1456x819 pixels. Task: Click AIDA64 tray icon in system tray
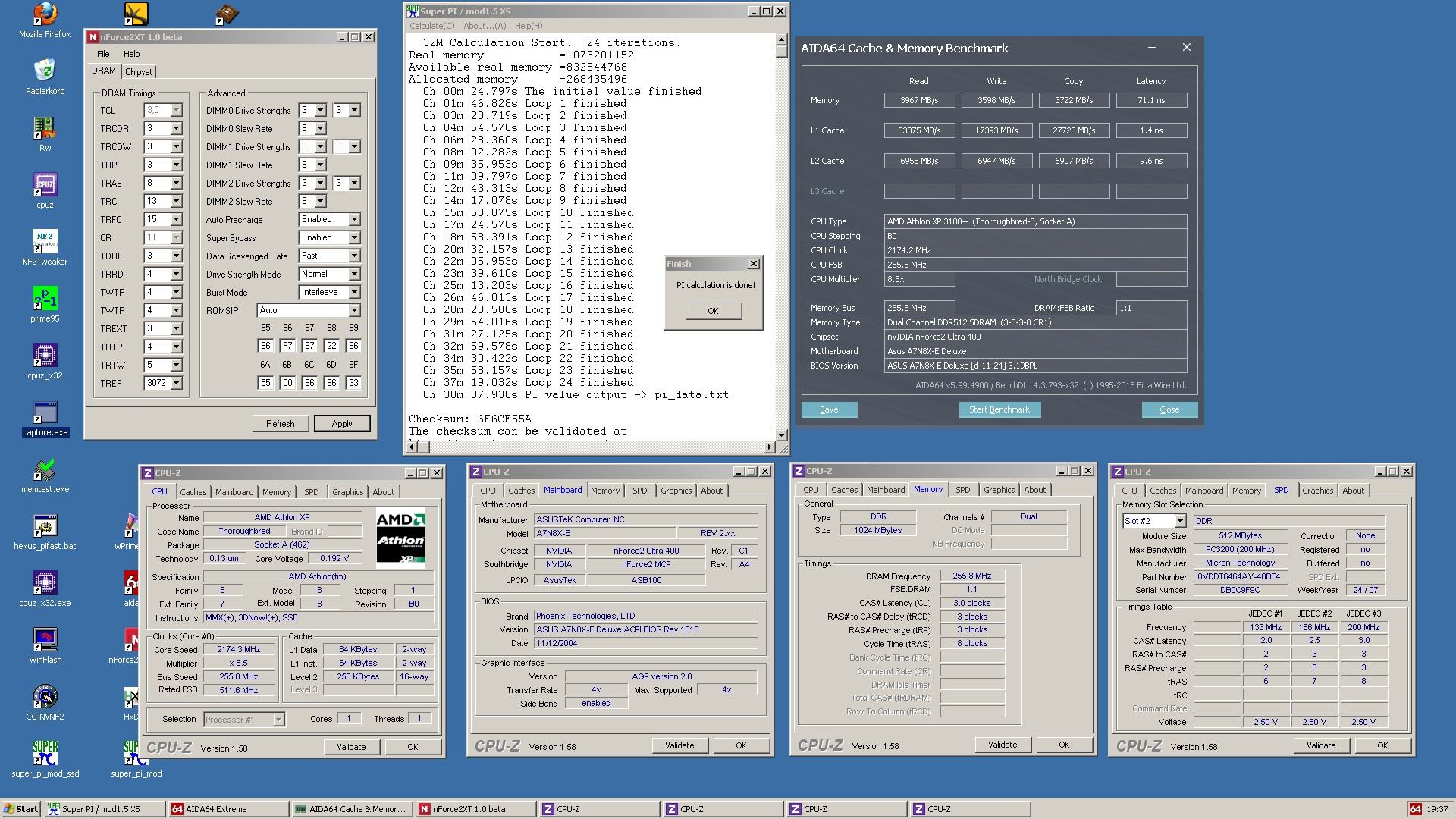coord(1415,809)
